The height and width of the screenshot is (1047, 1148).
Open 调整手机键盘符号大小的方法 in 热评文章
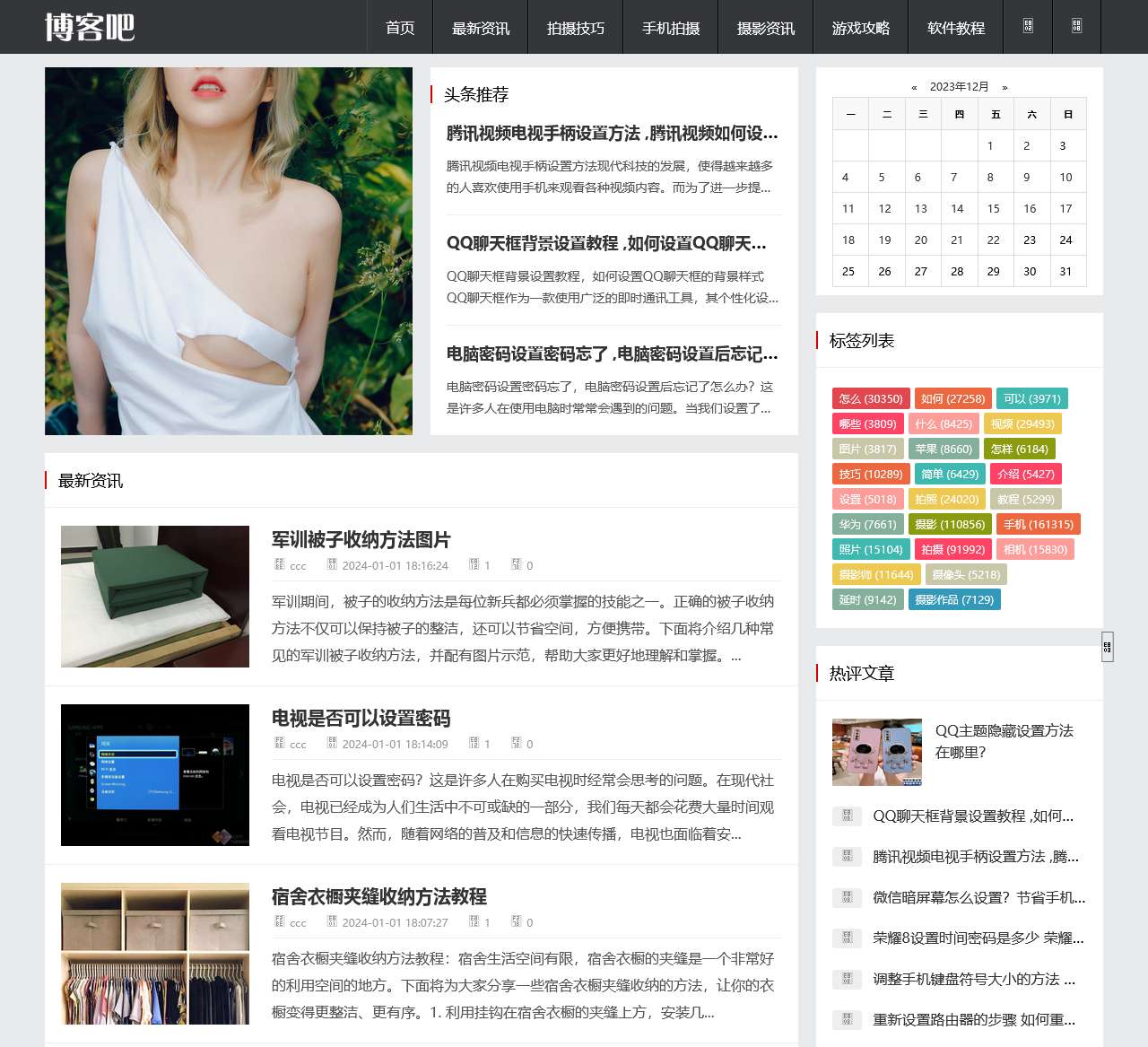coord(974,979)
